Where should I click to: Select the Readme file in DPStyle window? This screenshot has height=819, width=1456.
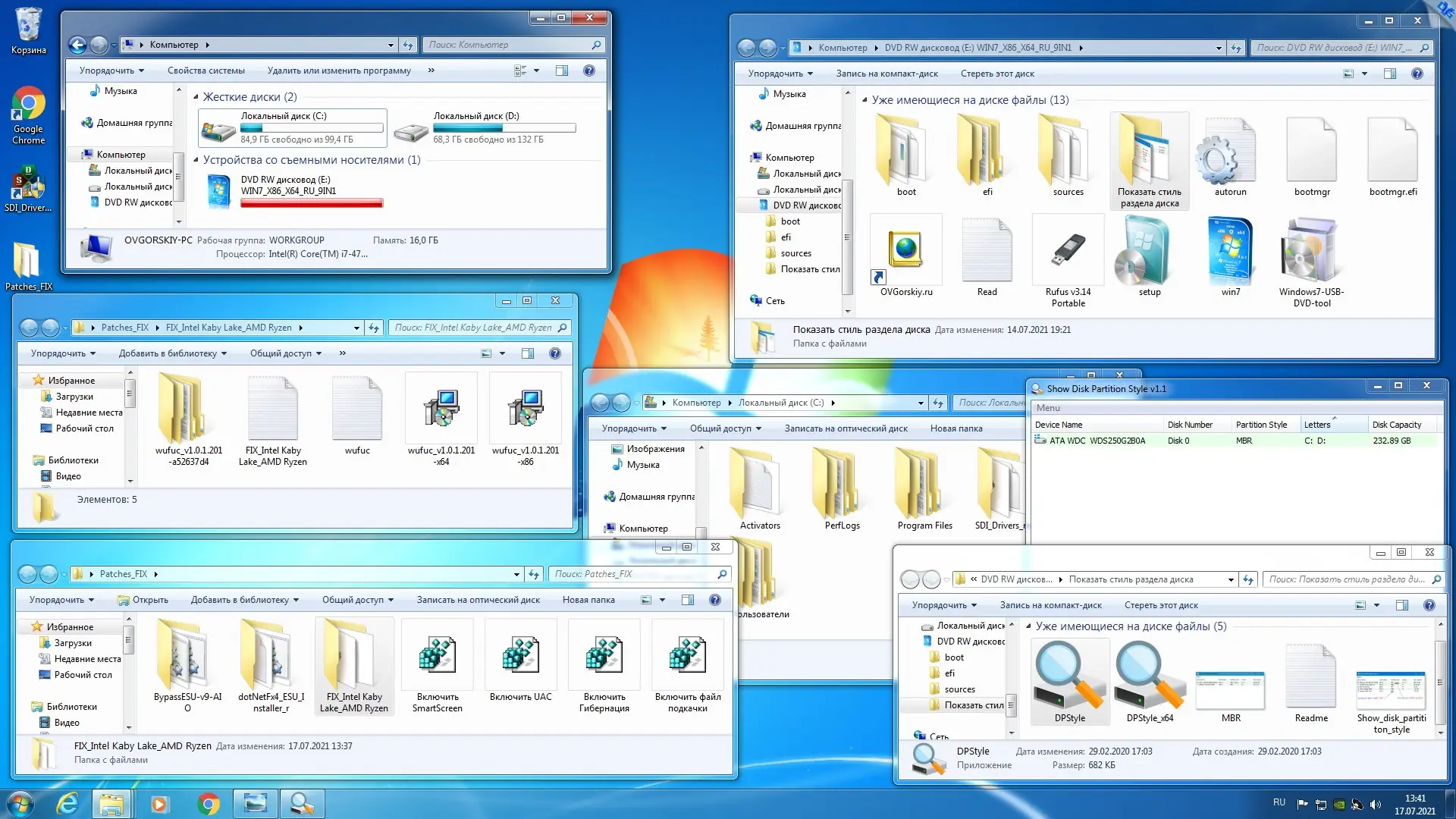click(1311, 677)
